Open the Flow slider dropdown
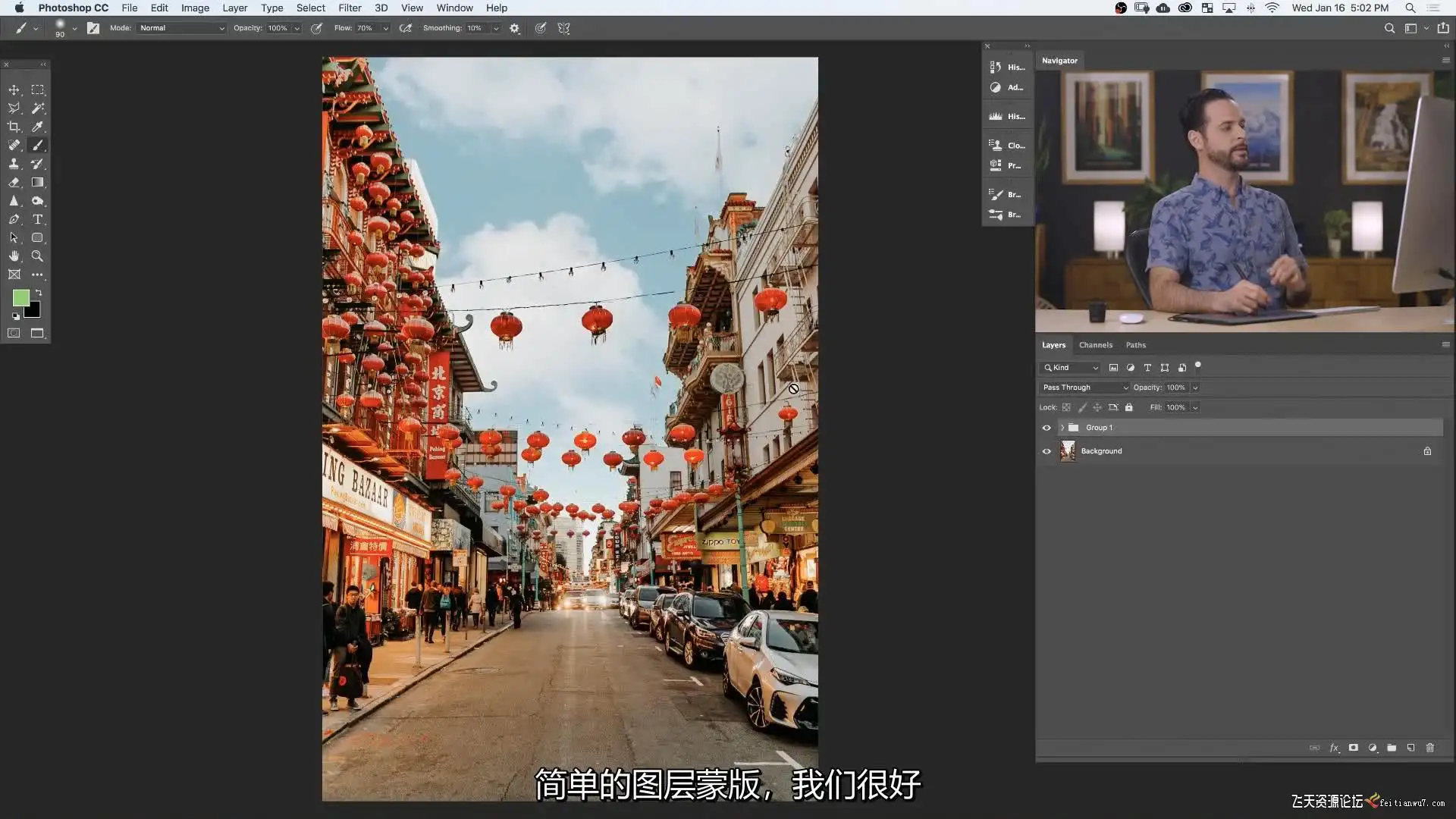 coord(385,28)
